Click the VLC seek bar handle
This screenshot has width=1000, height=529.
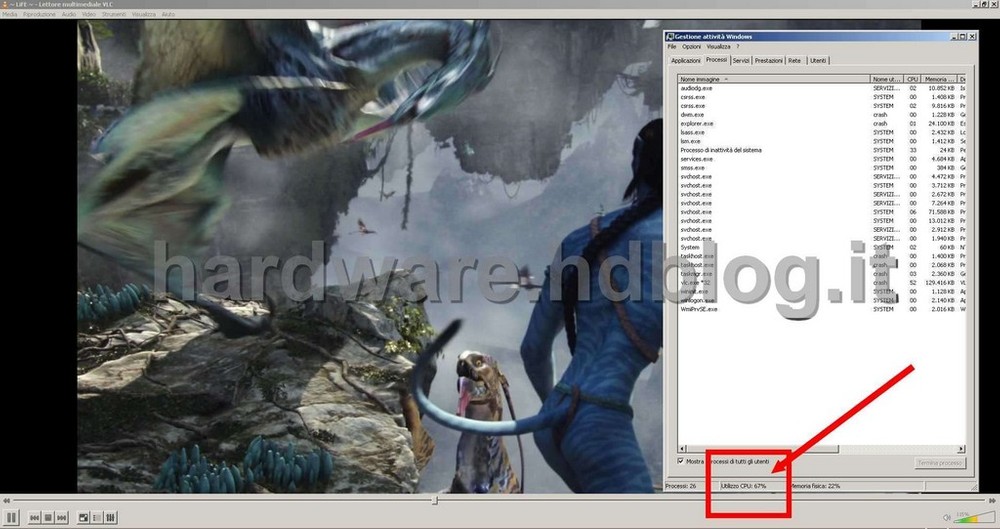pos(435,501)
